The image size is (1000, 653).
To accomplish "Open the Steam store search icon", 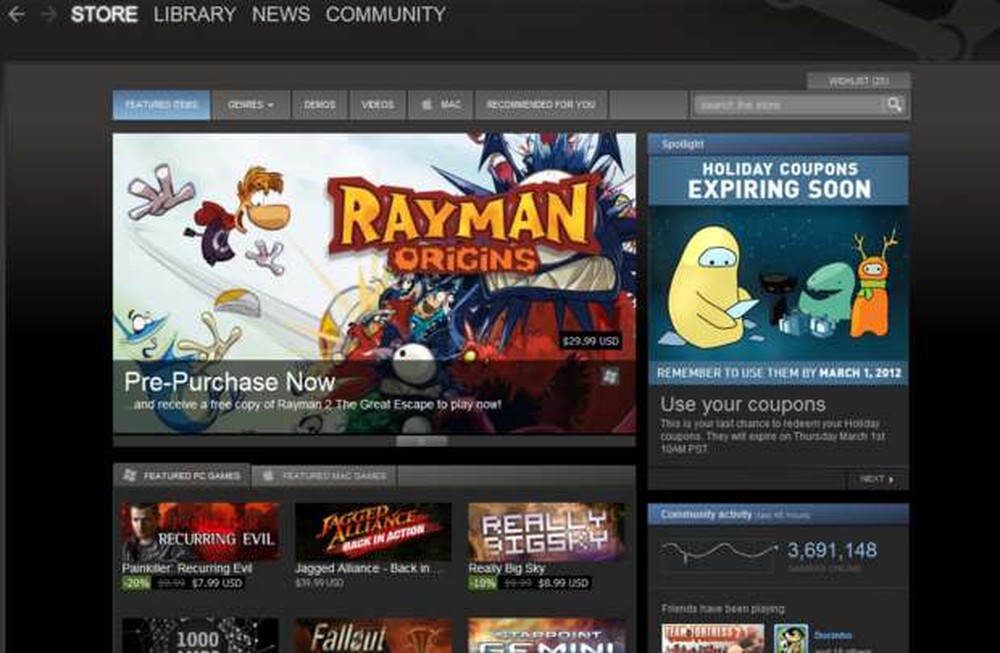I will tap(895, 104).
